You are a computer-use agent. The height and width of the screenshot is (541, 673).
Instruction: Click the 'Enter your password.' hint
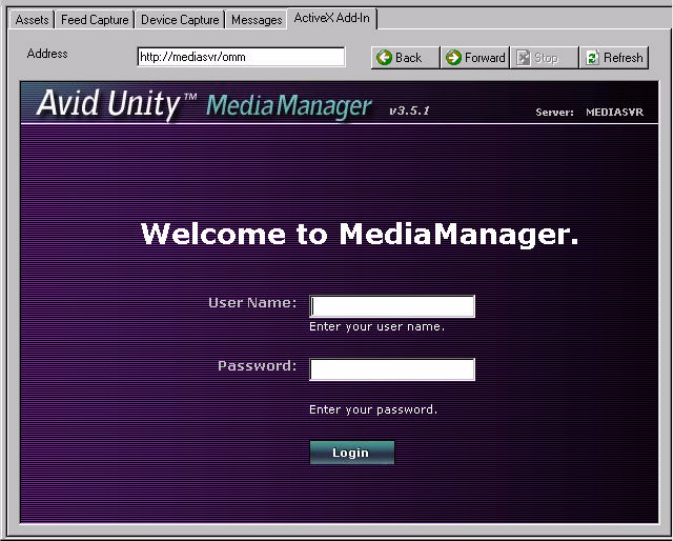click(x=373, y=410)
